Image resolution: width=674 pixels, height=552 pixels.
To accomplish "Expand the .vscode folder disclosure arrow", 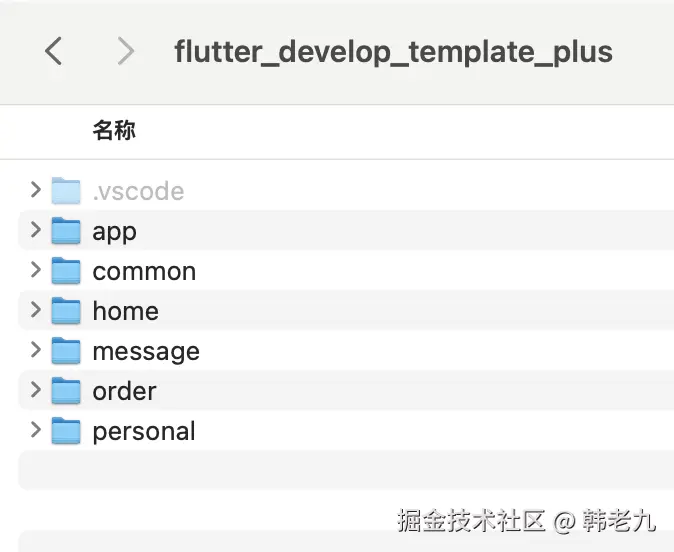I will [x=36, y=190].
